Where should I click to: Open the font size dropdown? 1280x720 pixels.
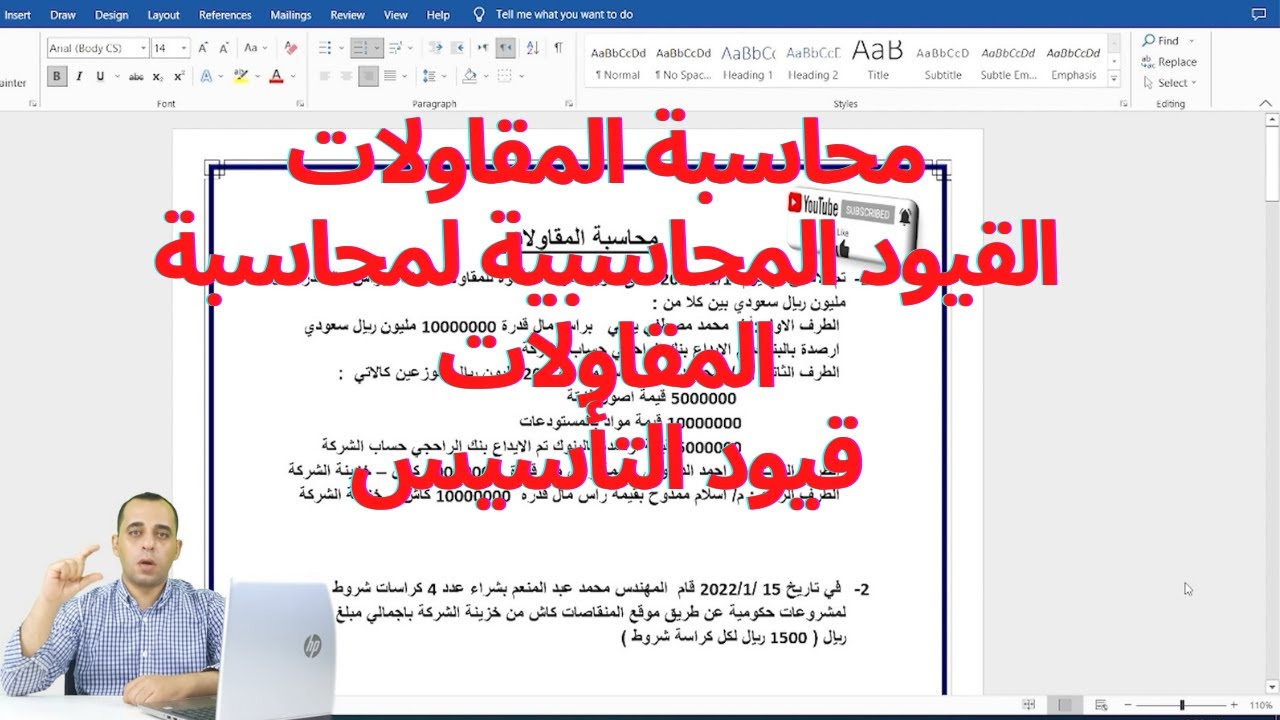(184, 47)
